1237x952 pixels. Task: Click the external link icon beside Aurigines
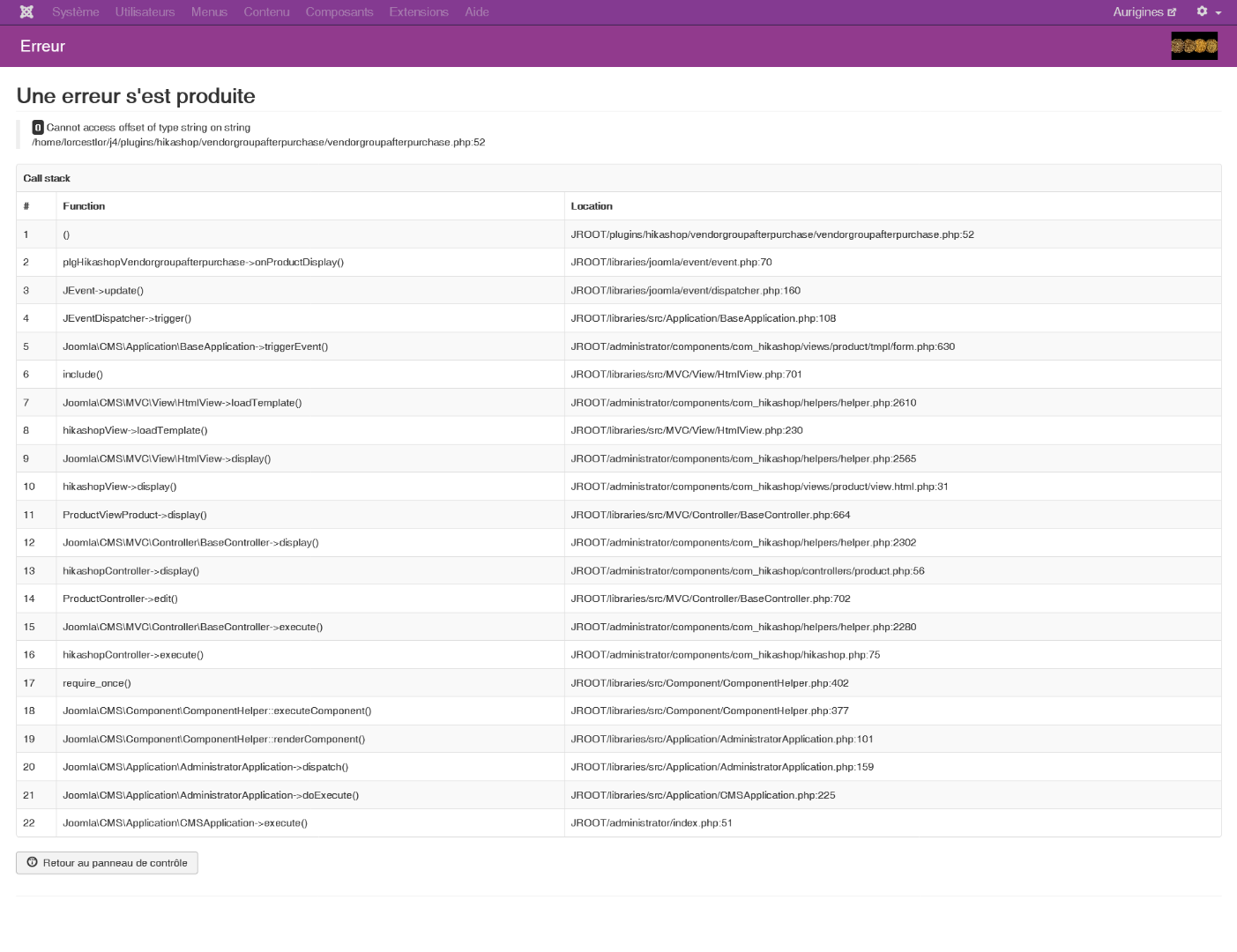tap(1172, 12)
